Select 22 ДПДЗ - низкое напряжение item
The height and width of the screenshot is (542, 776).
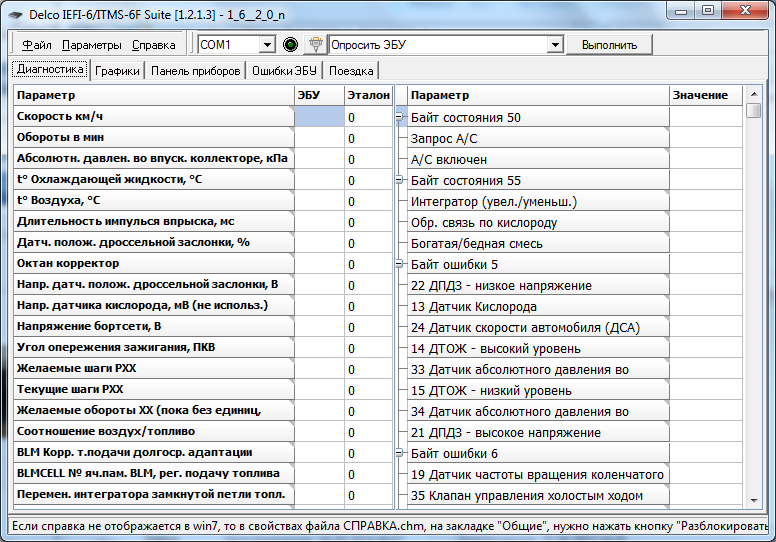point(538,286)
